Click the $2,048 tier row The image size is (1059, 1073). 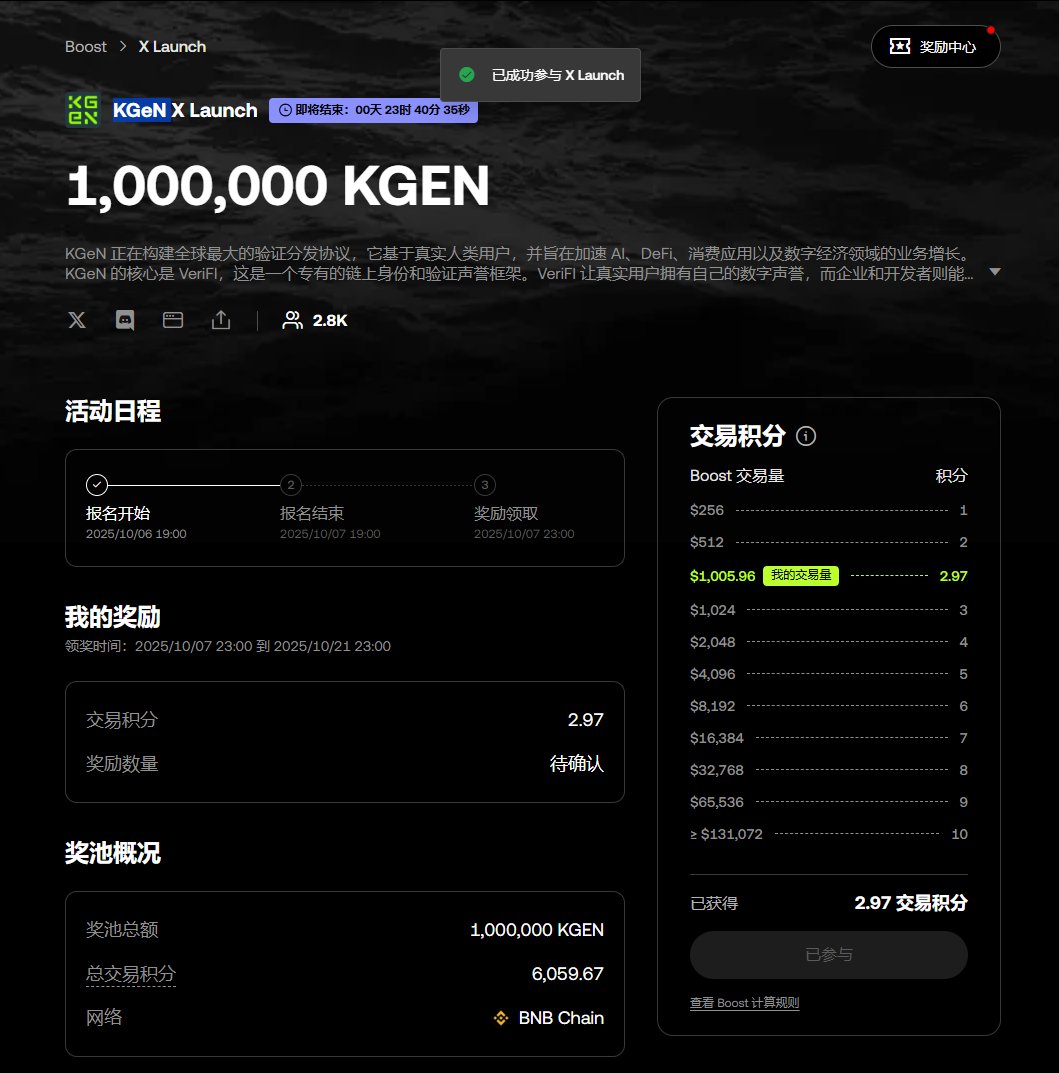[x=828, y=642]
